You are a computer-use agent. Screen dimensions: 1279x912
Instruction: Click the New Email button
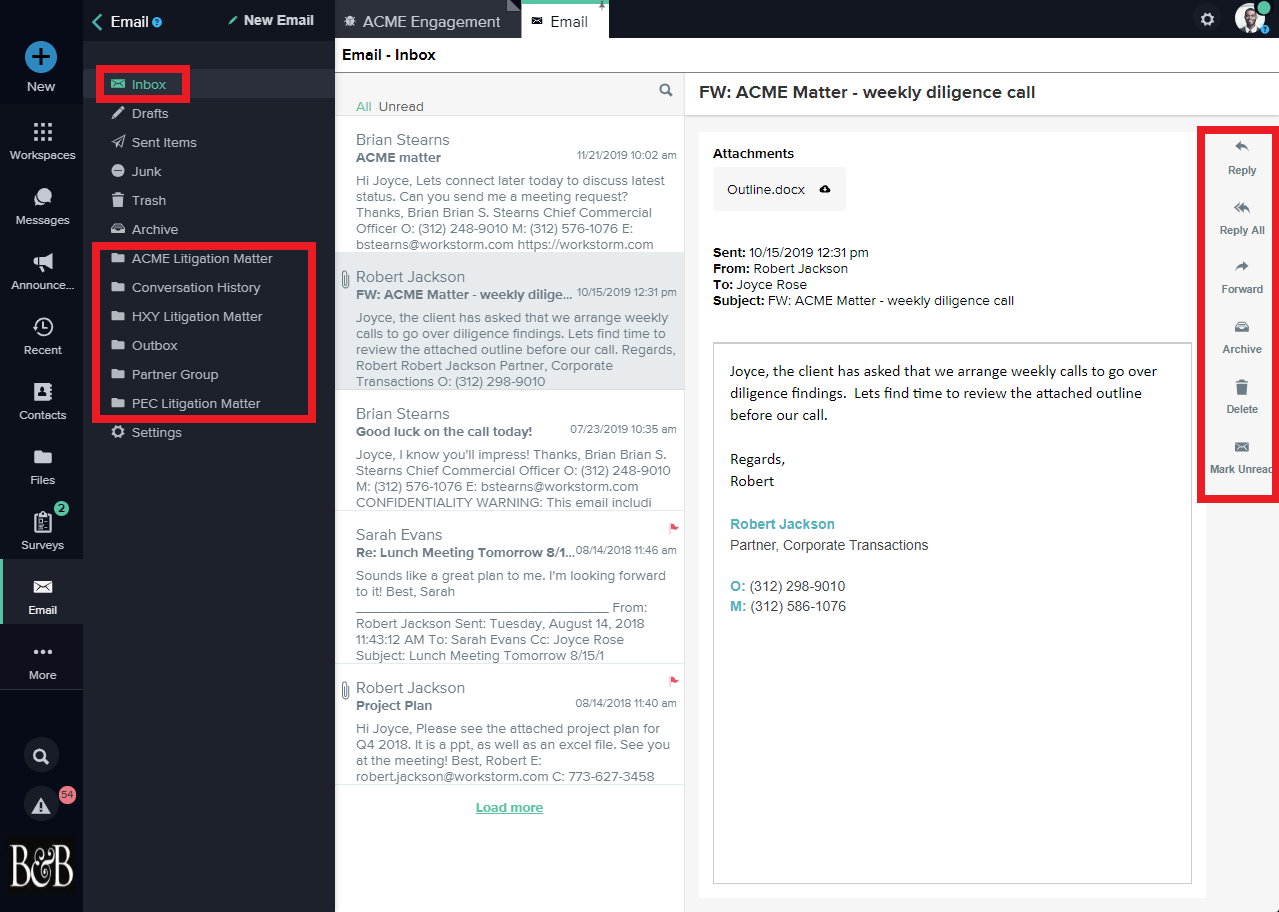[x=271, y=20]
